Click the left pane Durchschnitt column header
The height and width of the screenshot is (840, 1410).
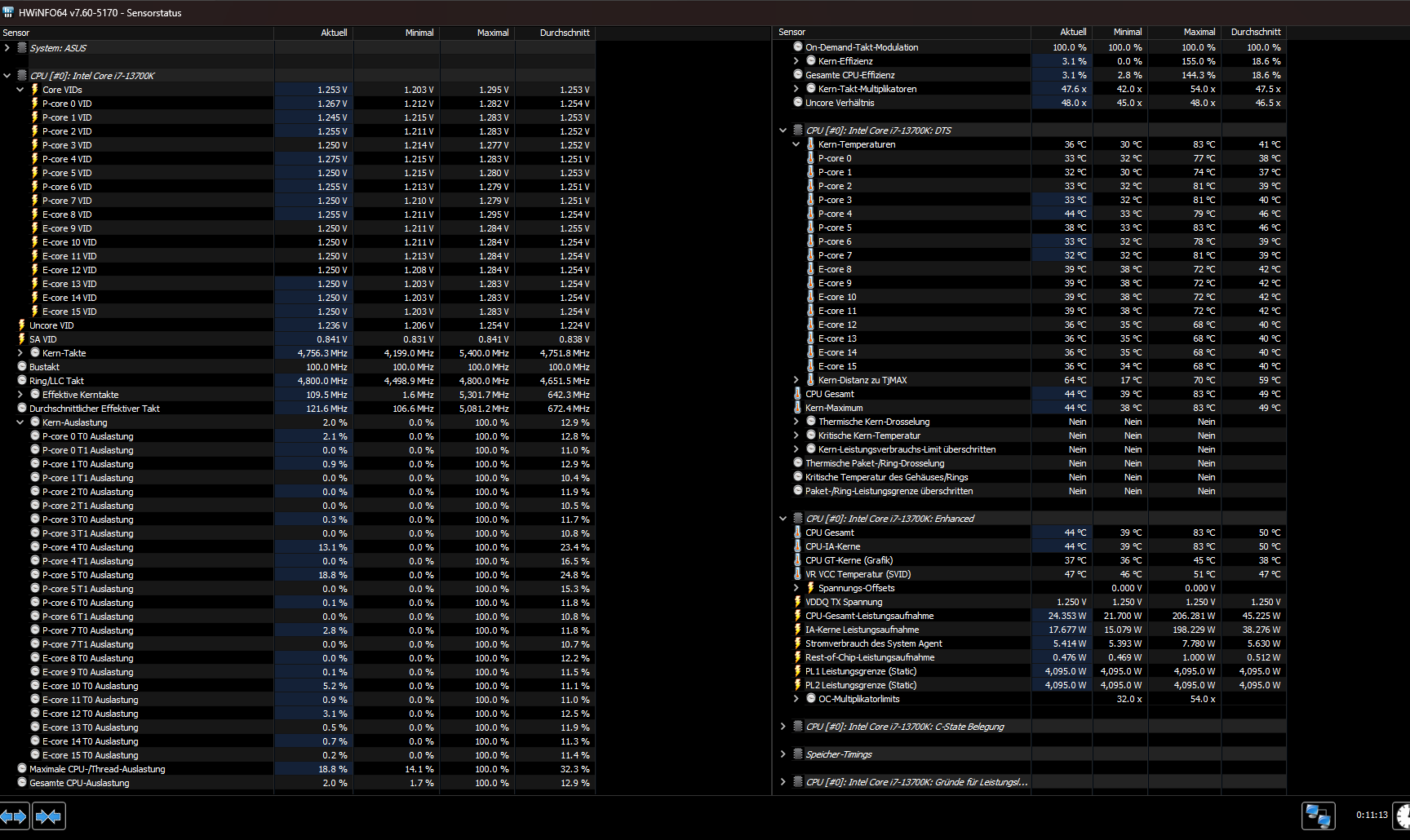click(555, 33)
